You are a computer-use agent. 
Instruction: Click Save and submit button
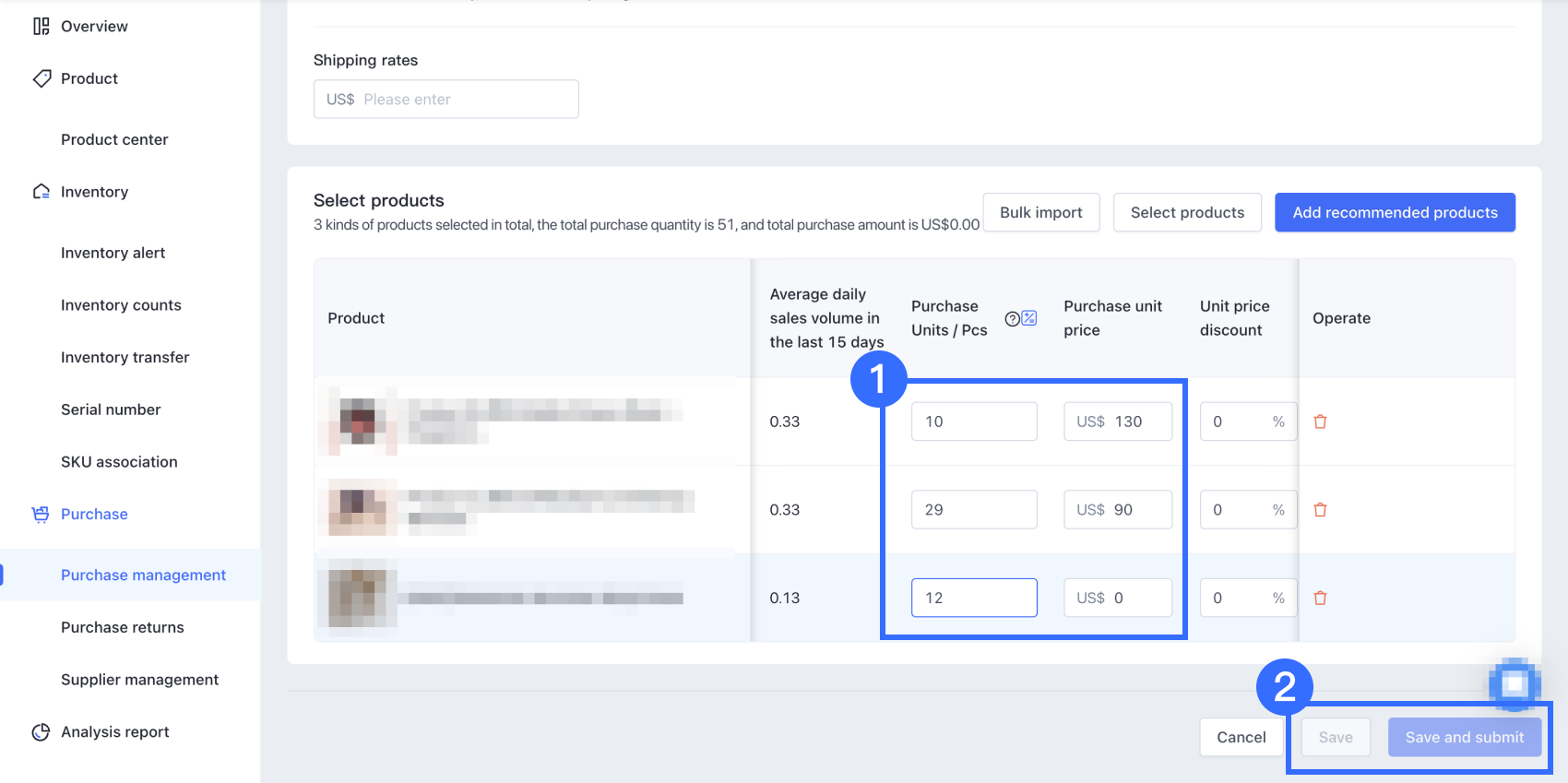(x=1464, y=738)
